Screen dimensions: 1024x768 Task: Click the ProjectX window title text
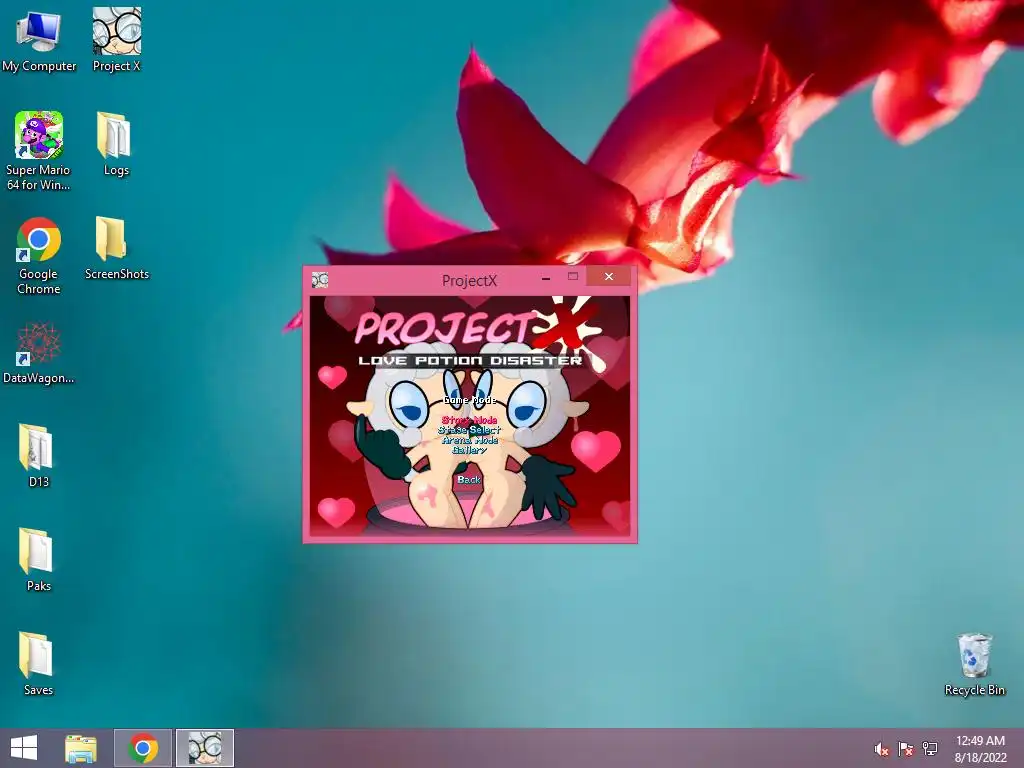pyautogui.click(x=470, y=281)
